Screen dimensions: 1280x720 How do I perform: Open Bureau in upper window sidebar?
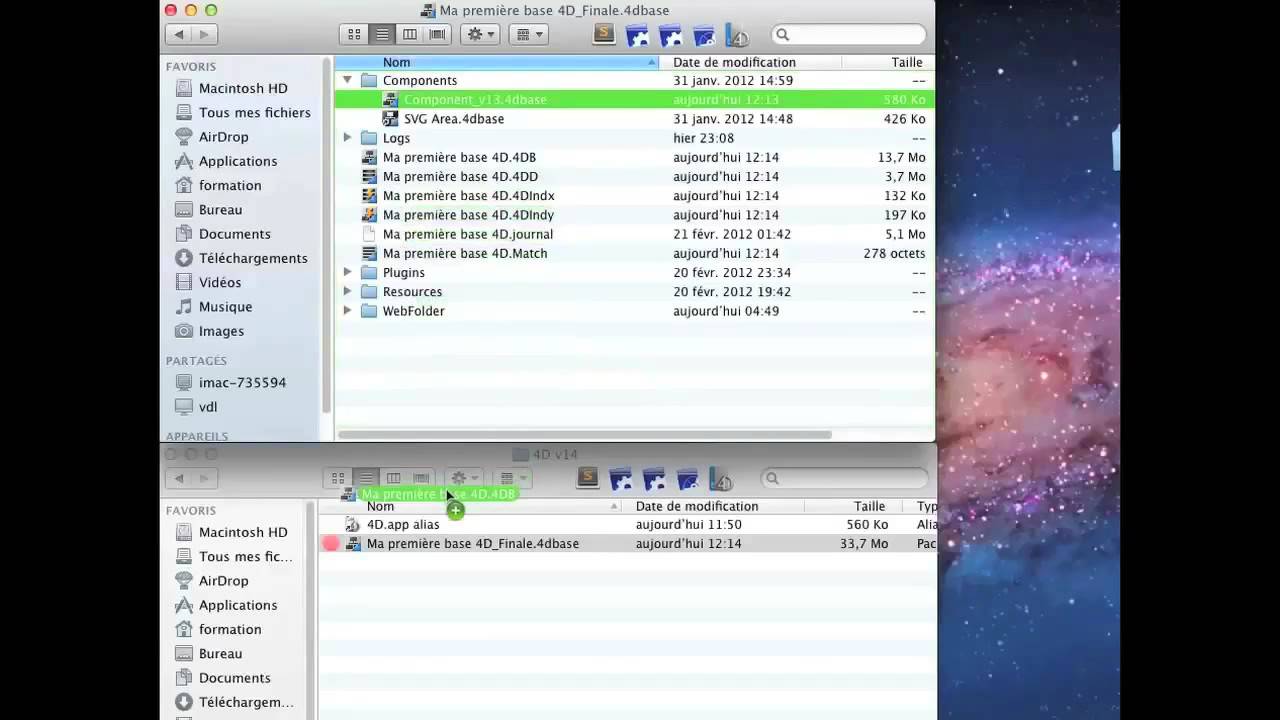point(220,209)
